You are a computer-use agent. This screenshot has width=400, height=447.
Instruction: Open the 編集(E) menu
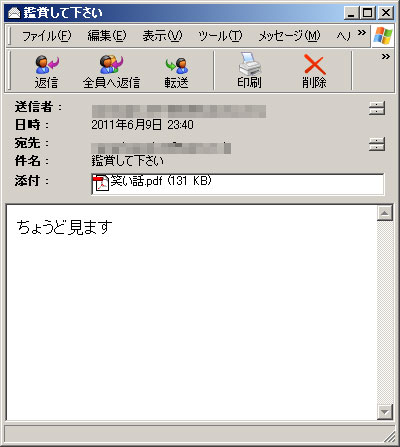[107, 36]
